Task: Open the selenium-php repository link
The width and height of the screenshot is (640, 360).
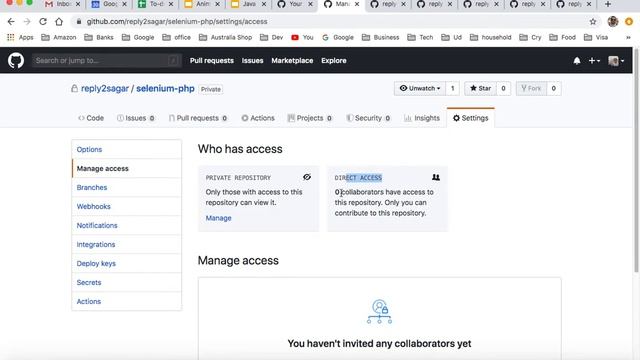Action: pos(165,89)
